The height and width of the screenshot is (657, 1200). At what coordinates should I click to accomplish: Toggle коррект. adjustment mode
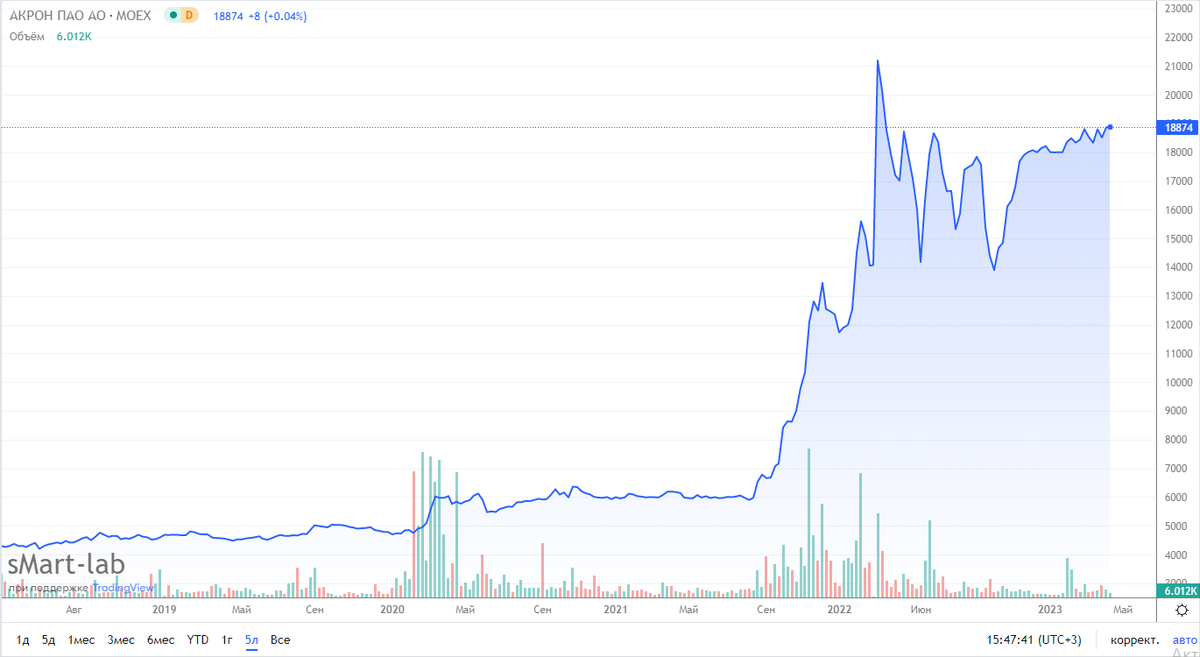click(x=1134, y=639)
